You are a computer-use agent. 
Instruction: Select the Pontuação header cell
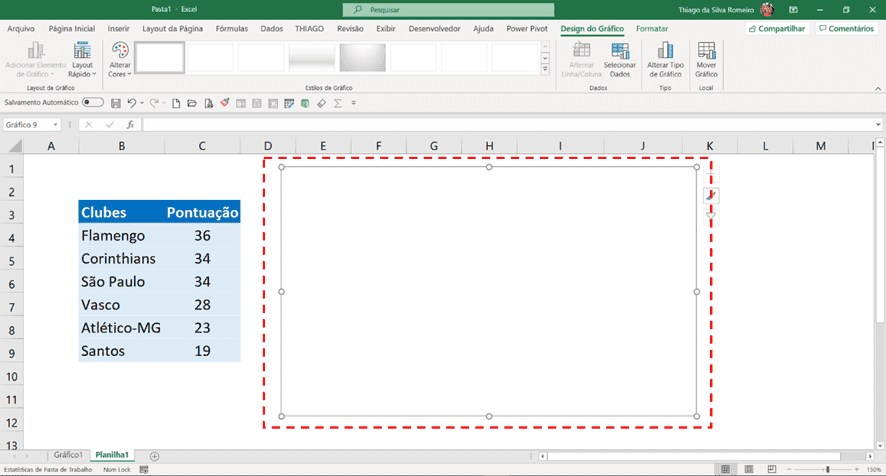(202, 213)
